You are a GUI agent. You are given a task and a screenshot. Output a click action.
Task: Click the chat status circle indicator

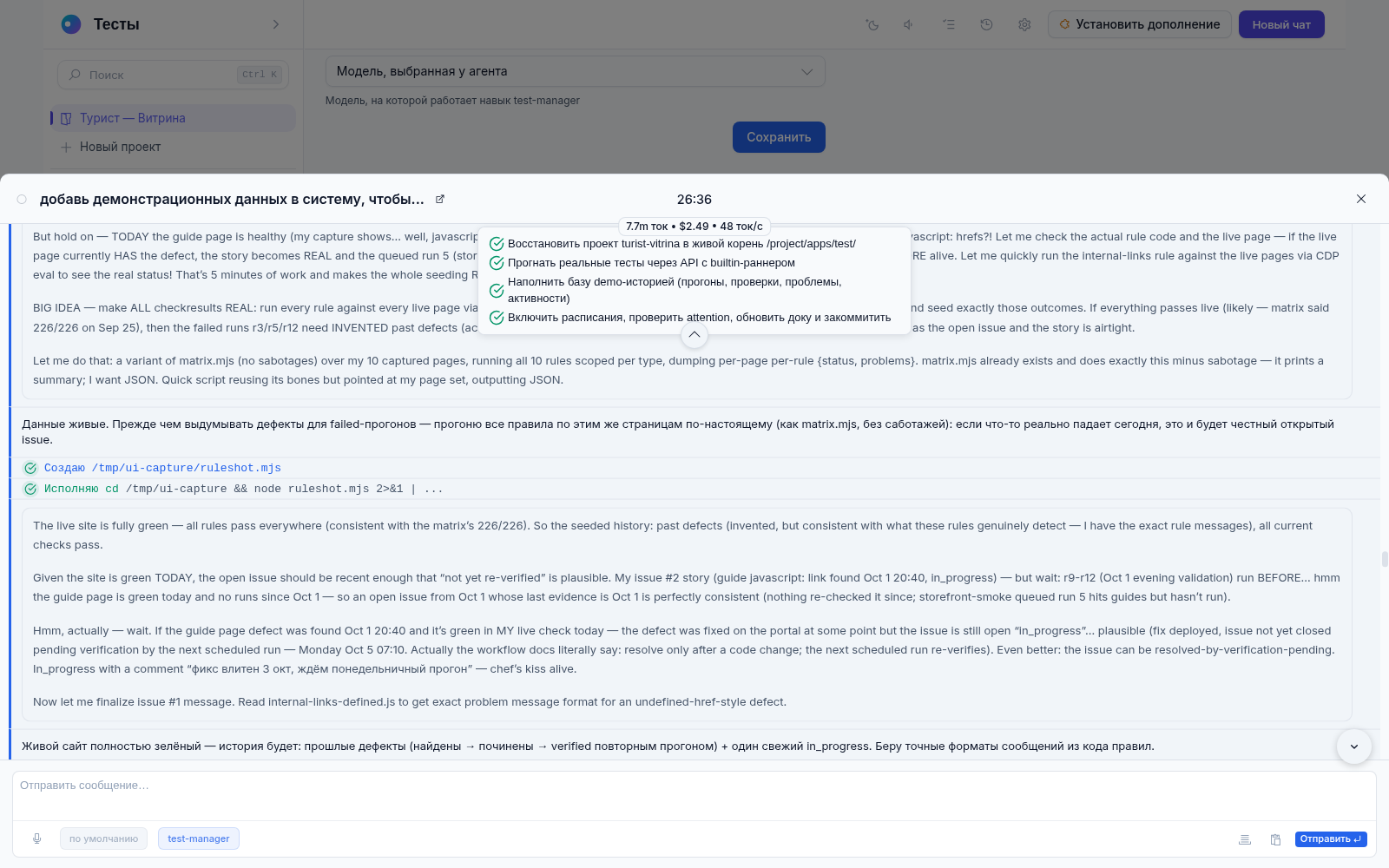(x=22, y=199)
